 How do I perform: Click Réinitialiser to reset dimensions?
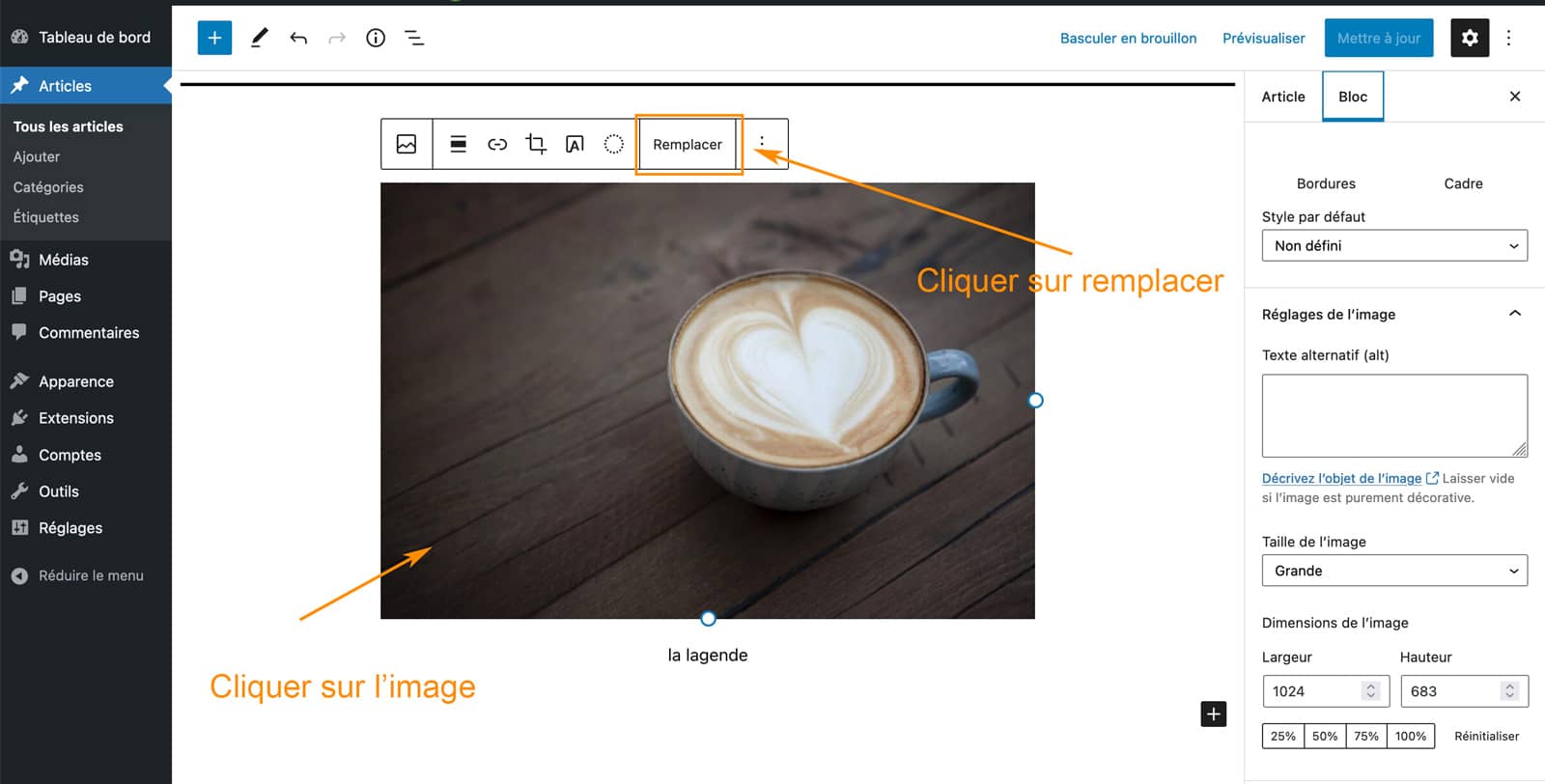(1486, 736)
